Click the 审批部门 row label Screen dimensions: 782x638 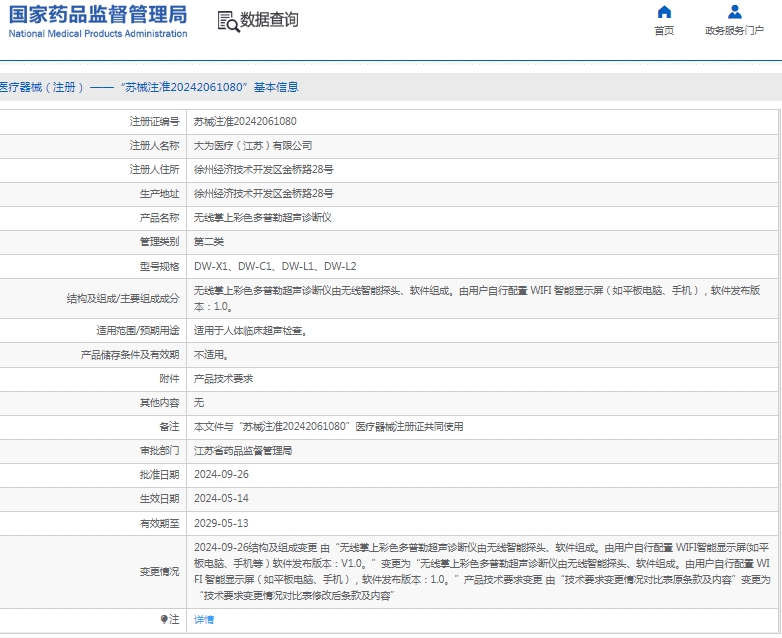tap(159, 450)
